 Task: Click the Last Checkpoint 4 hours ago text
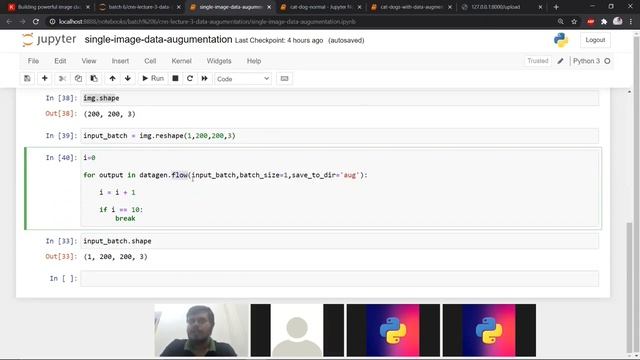click(x=279, y=40)
